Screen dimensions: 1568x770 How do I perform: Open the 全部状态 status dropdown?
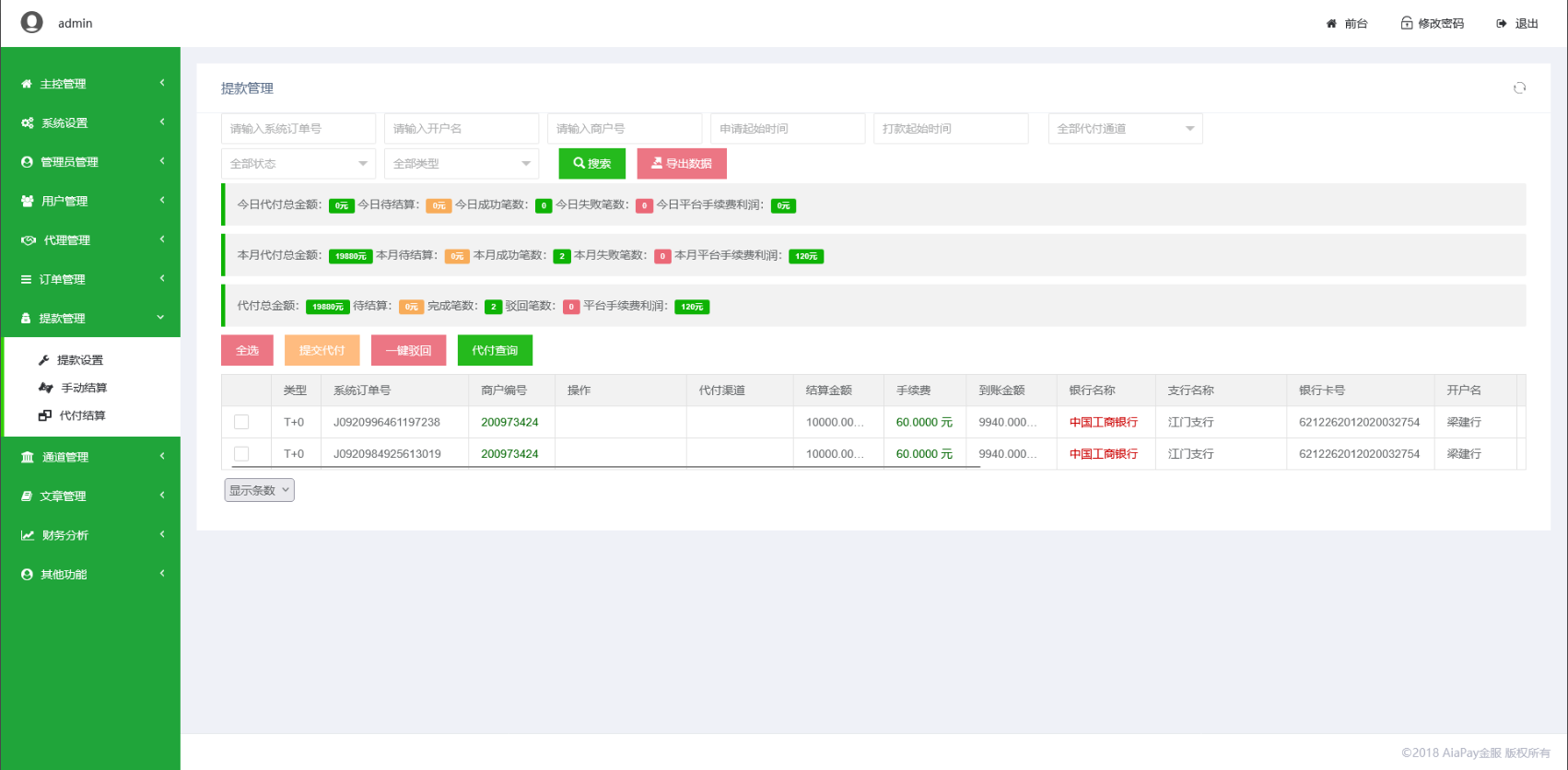[298, 164]
